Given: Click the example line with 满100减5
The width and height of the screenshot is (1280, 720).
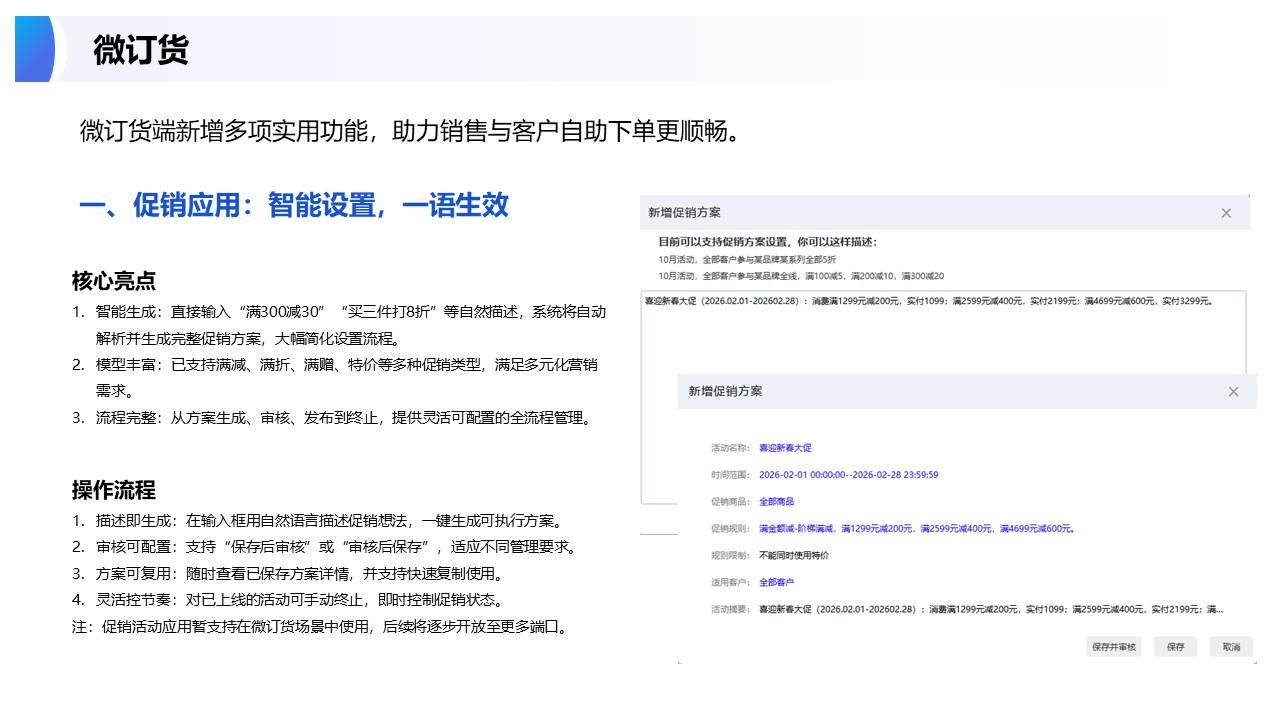Looking at the screenshot, I should 800,276.
